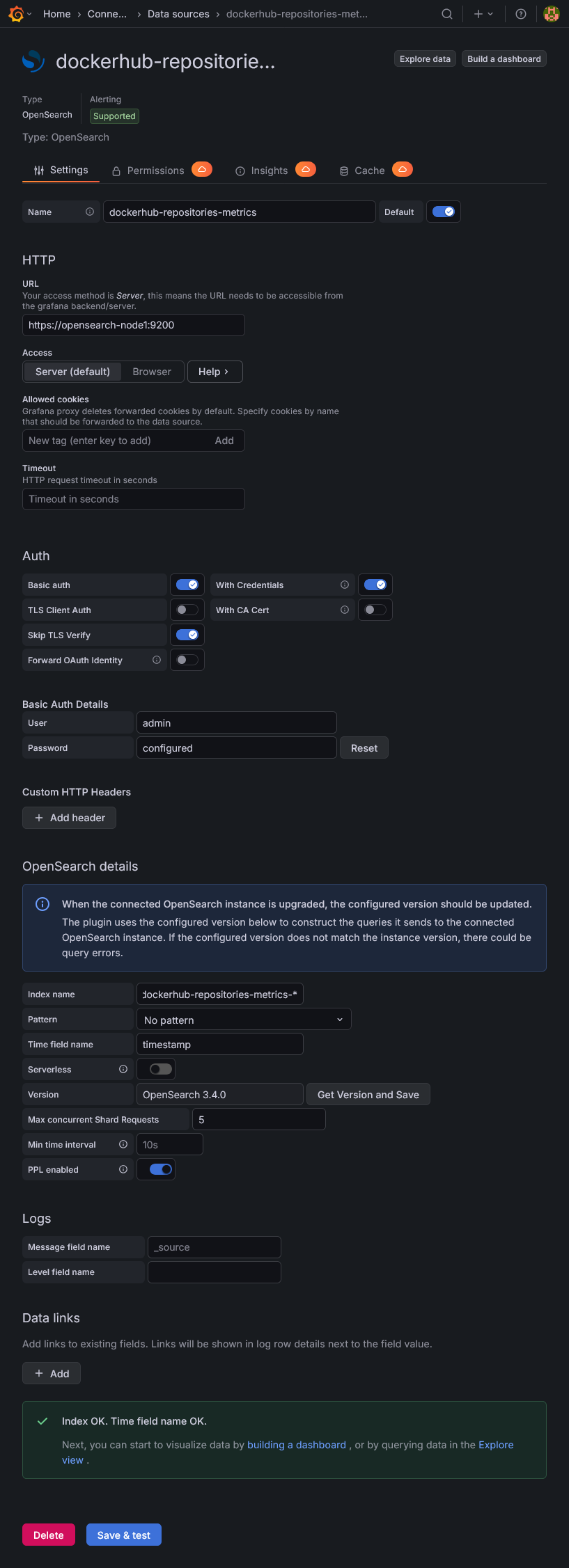Screen dimensions: 569x1568
Task: Disable the Basic auth toggle
Action: [187, 585]
